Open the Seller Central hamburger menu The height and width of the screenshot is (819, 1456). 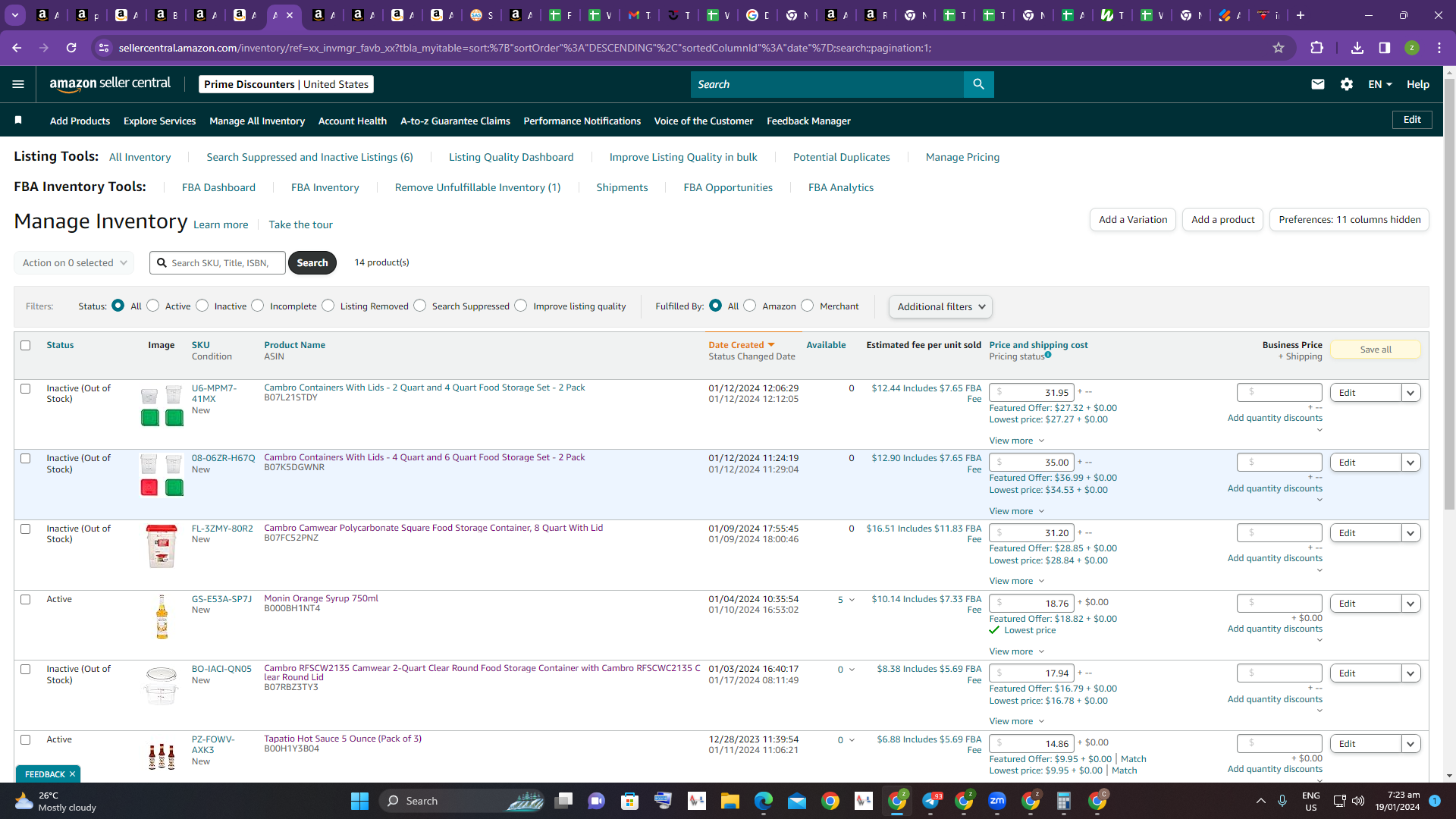point(18,84)
